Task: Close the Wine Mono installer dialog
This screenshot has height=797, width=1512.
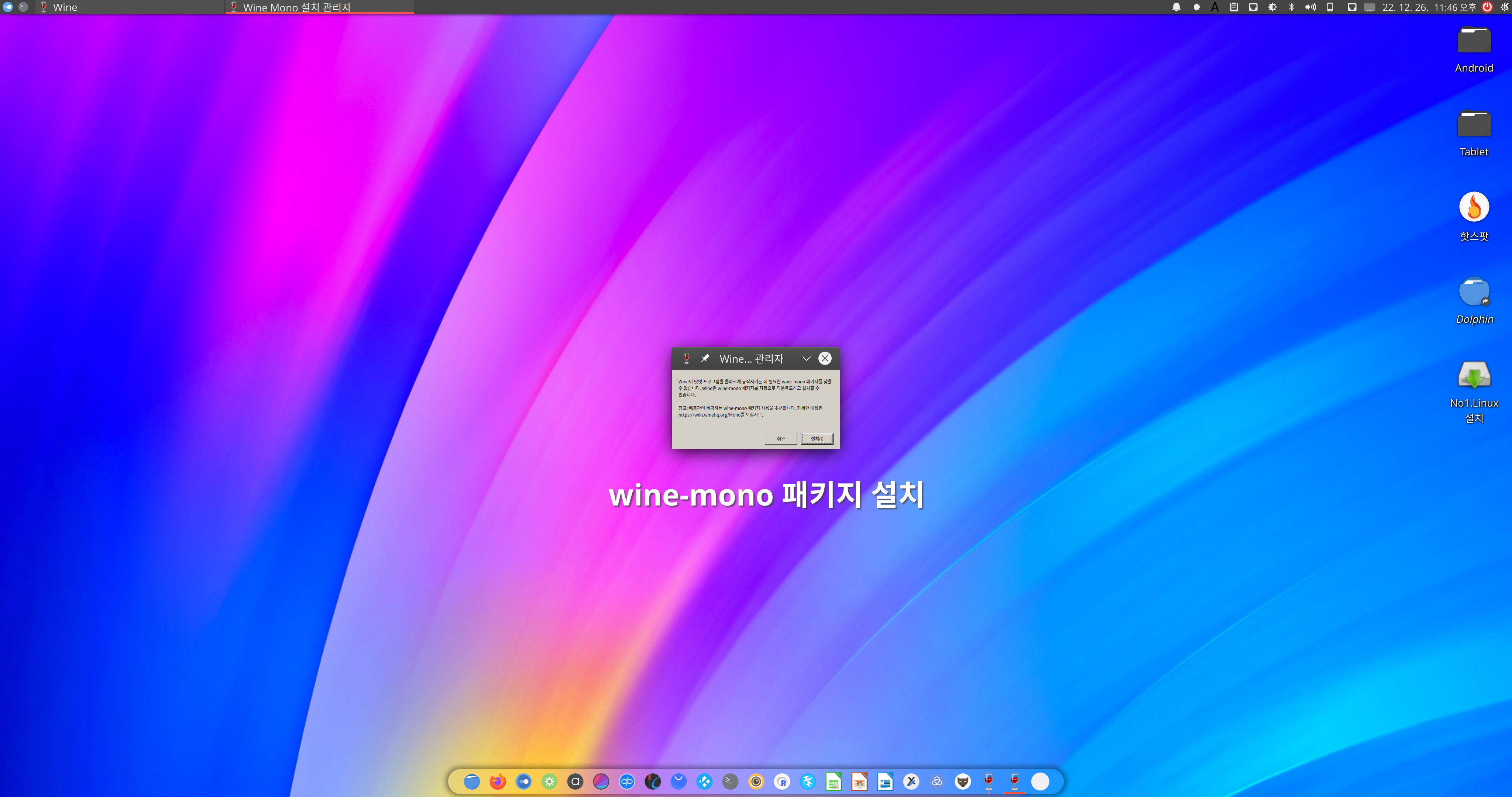Action: point(825,358)
